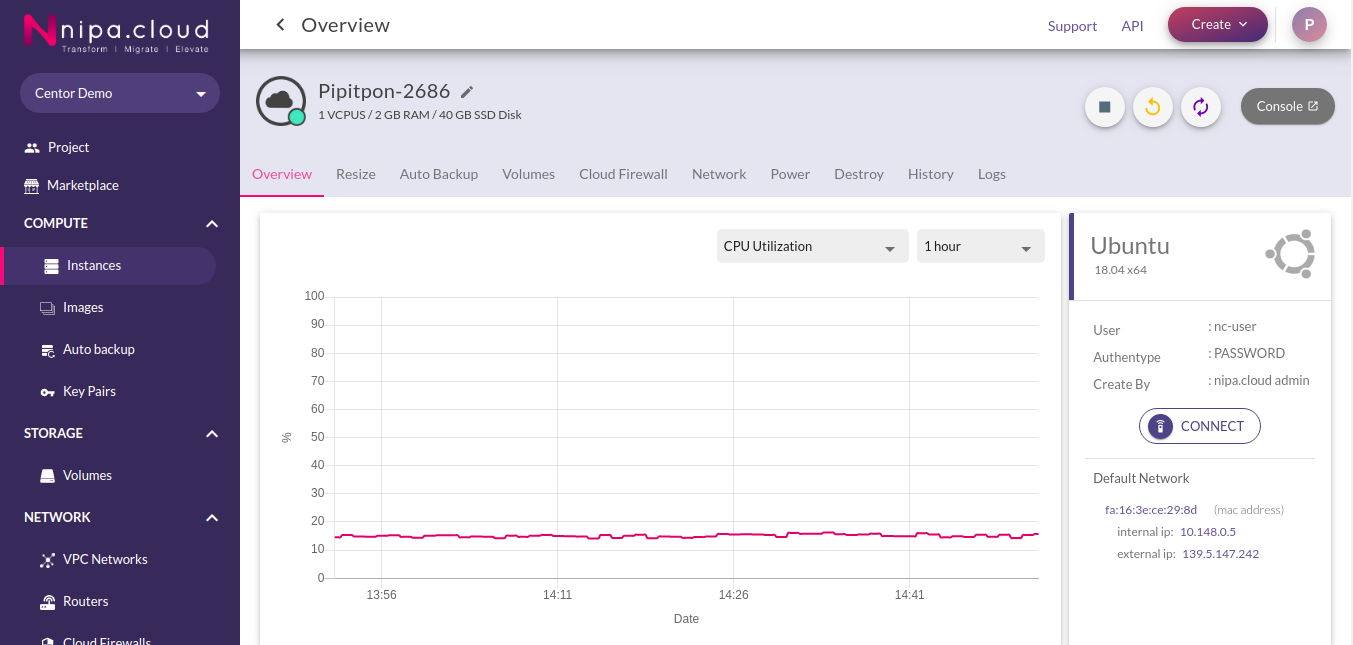The image size is (1353, 645).
Task: Click the purple refresh cycle icon
Action: (1201, 107)
